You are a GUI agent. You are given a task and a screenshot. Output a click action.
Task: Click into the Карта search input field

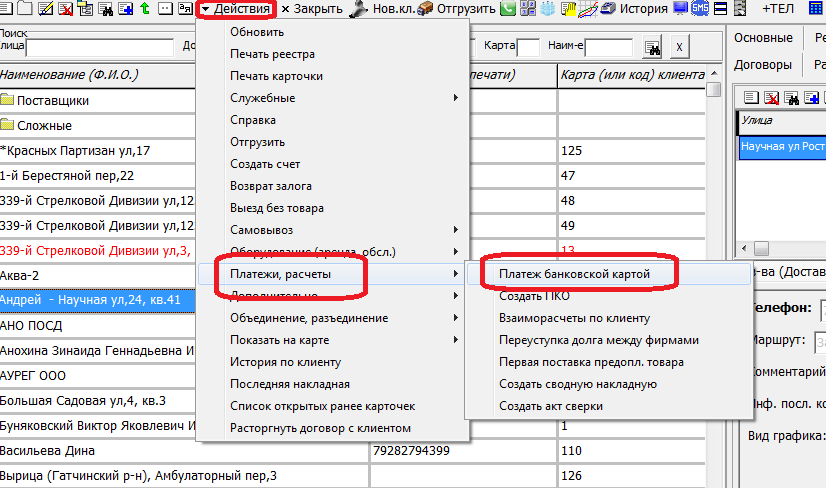pyautogui.click(x=529, y=47)
